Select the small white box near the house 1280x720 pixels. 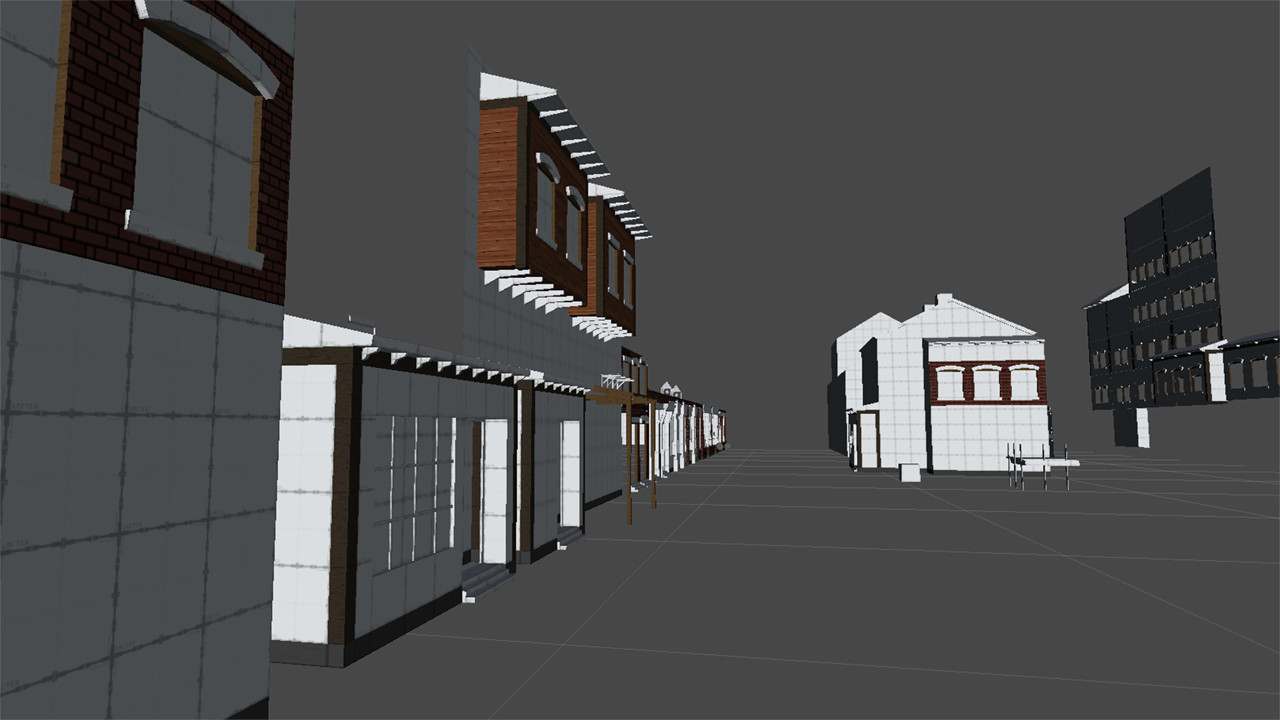(912, 470)
